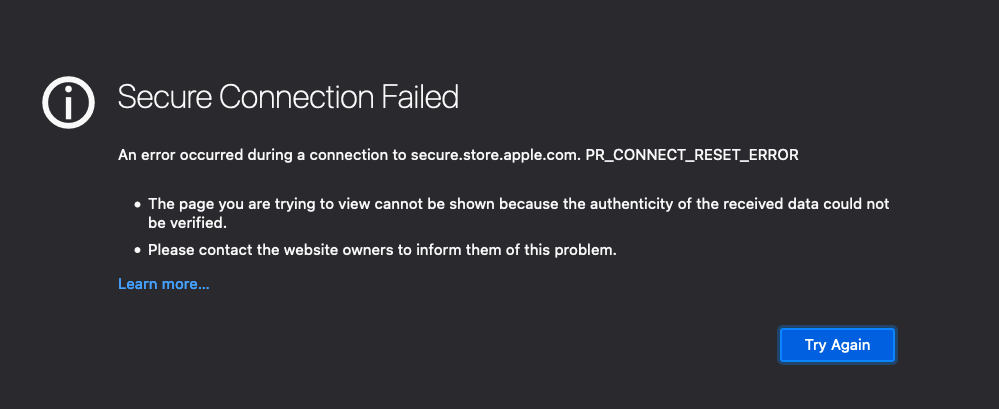Click the second bullet point marker

[137, 250]
